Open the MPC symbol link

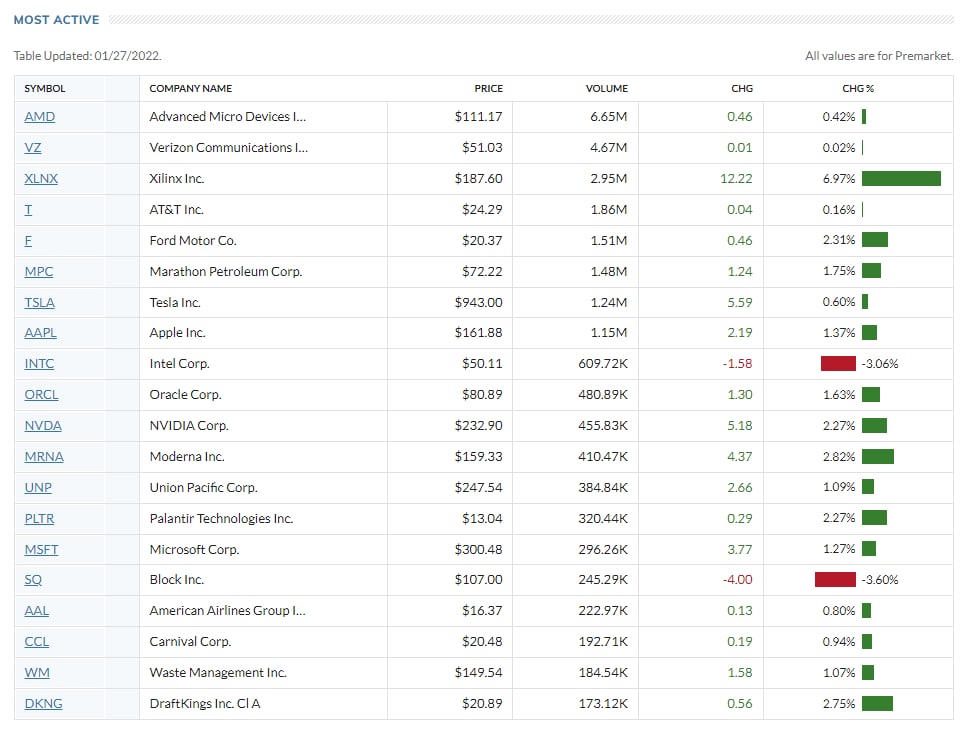(x=38, y=271)
